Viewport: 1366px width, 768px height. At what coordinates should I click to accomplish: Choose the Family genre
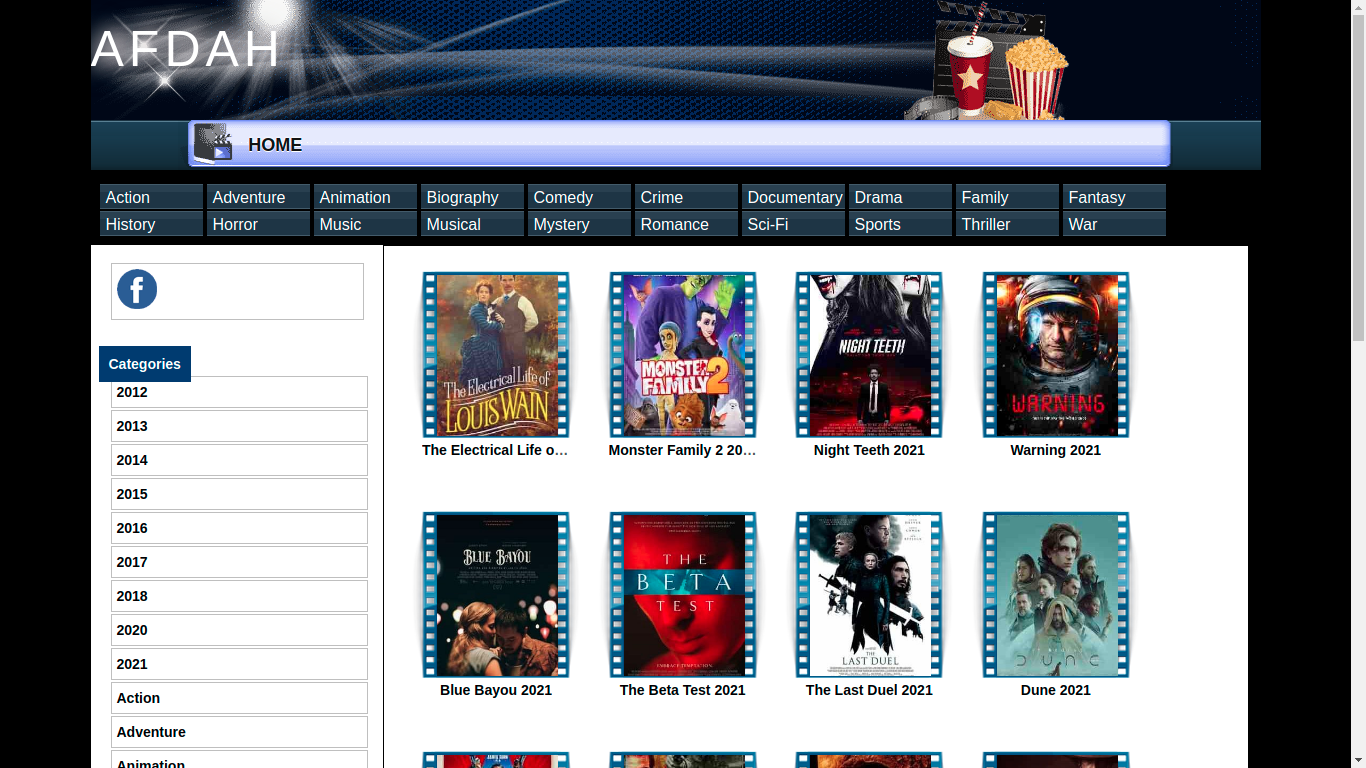(1007, 197)
